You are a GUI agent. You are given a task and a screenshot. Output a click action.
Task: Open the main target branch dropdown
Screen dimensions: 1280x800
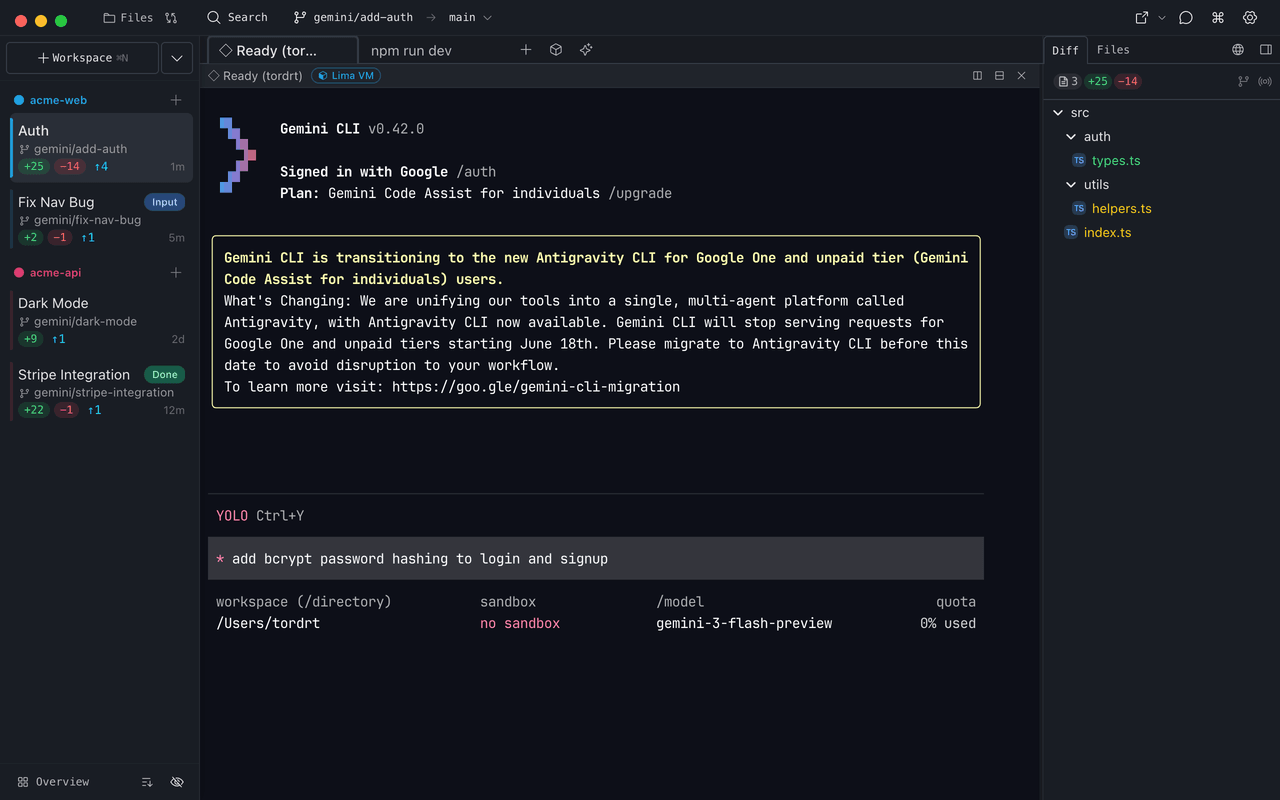[x=470, y=18]
